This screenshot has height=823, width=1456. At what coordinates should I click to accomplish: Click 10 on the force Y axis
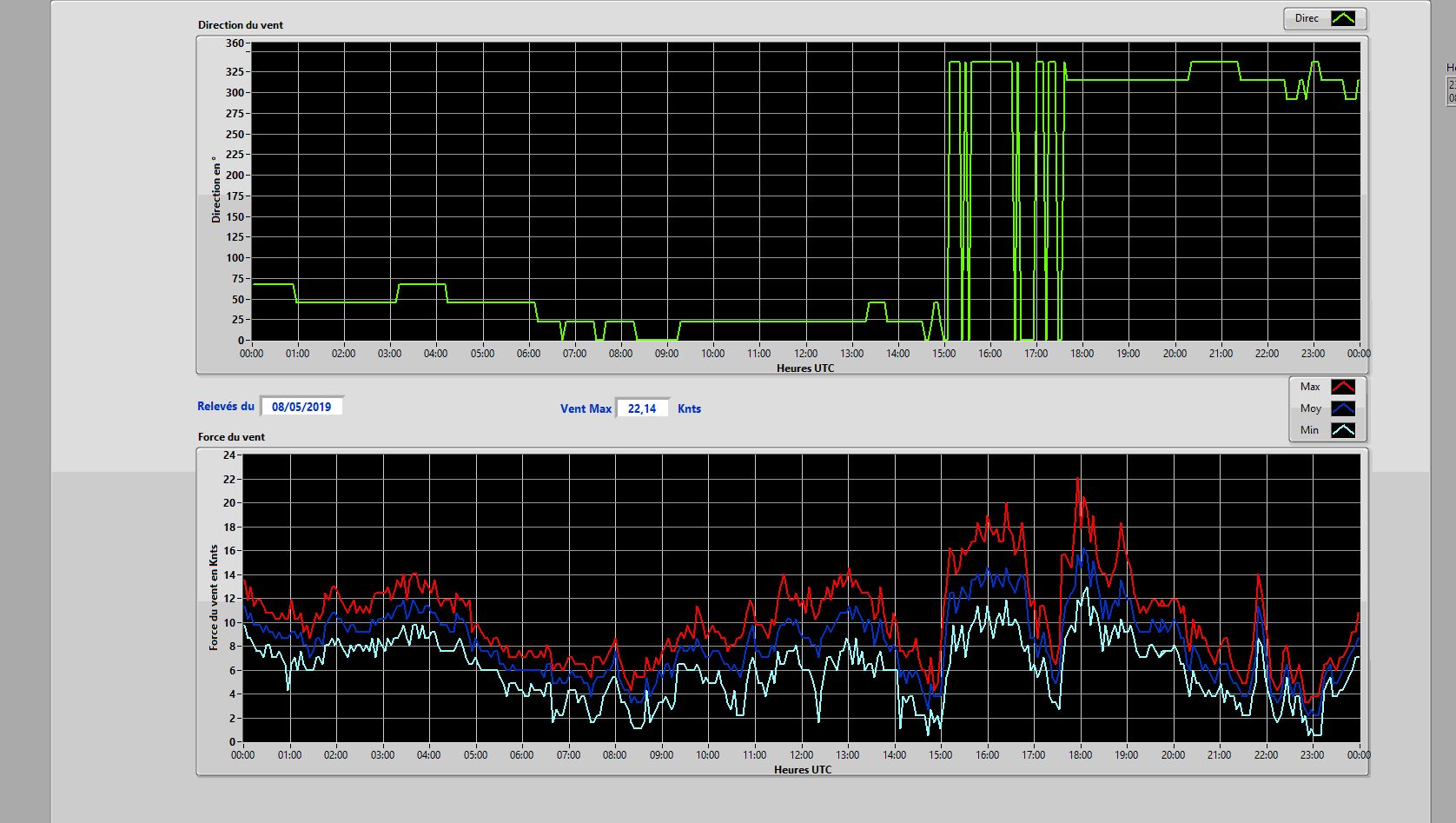click(x=229, y=623)
